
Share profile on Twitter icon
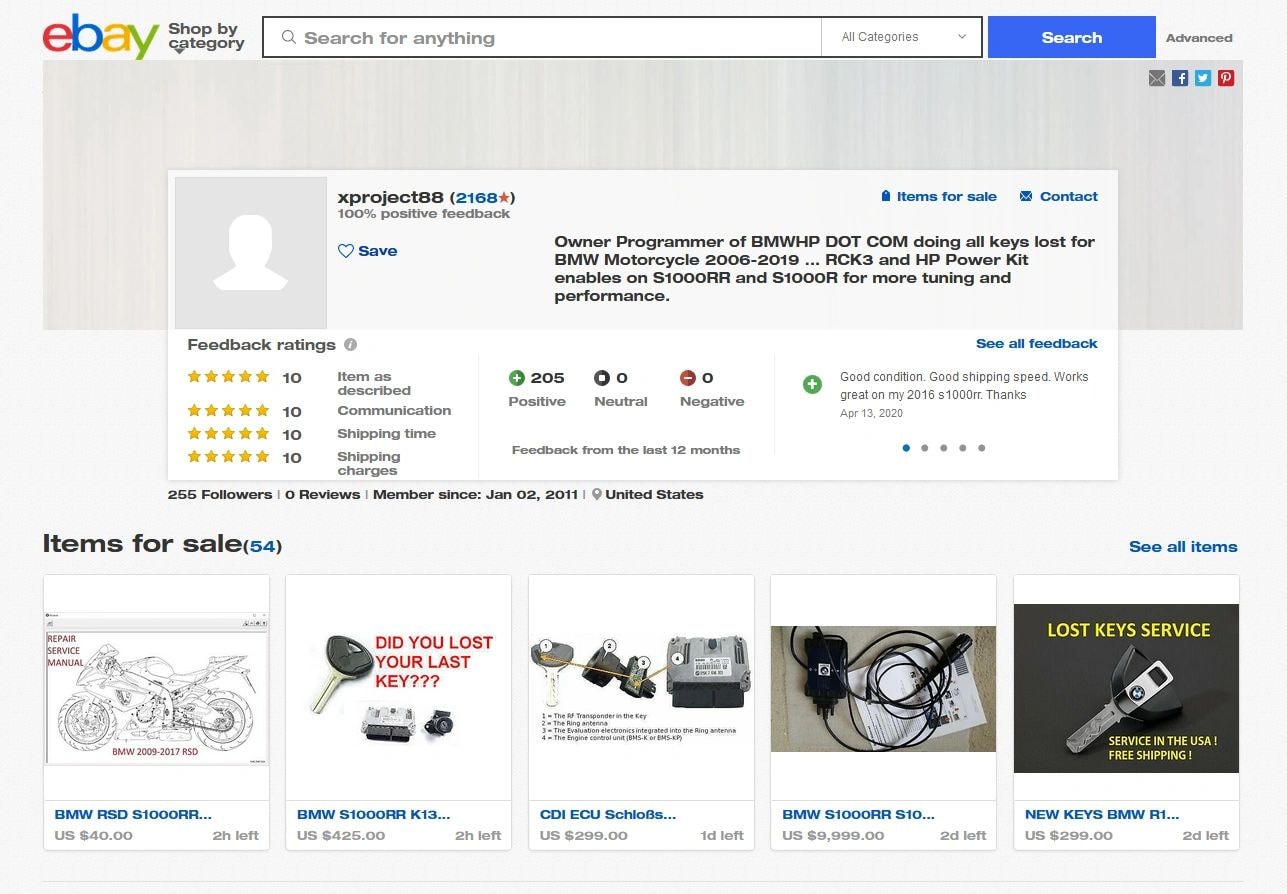(1203, 78)
